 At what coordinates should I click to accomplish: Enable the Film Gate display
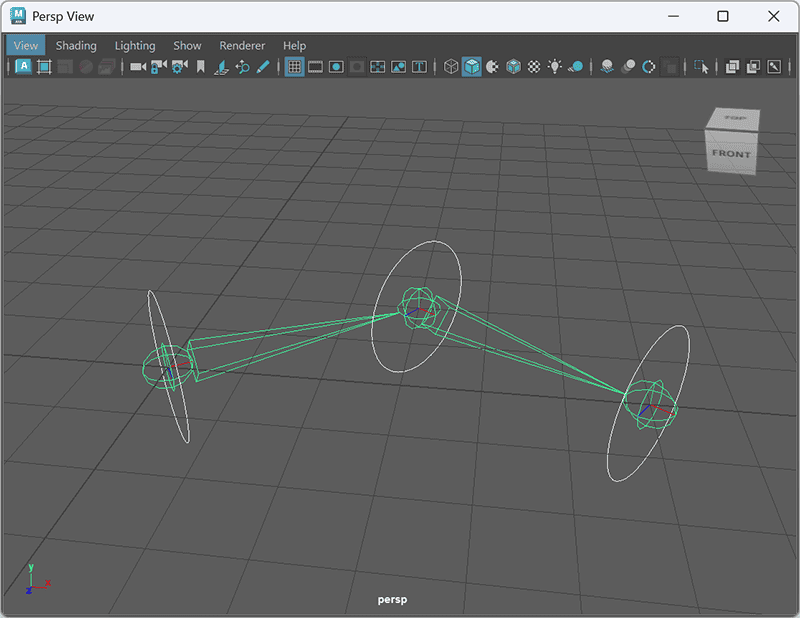pyautogui.click(x=315, y=67)
